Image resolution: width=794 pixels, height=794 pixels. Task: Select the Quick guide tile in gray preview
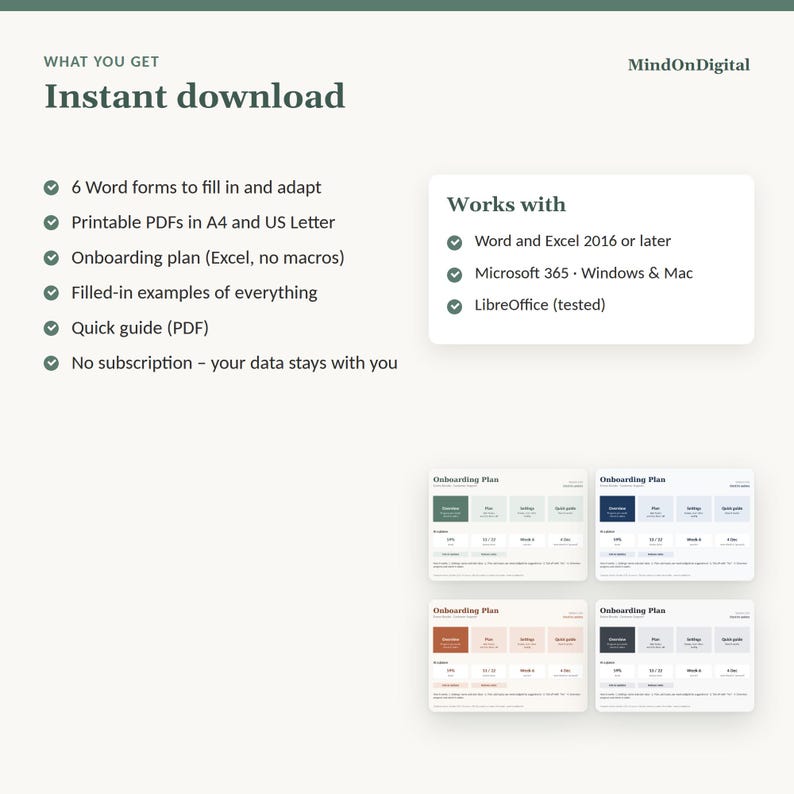pos(732,640)
